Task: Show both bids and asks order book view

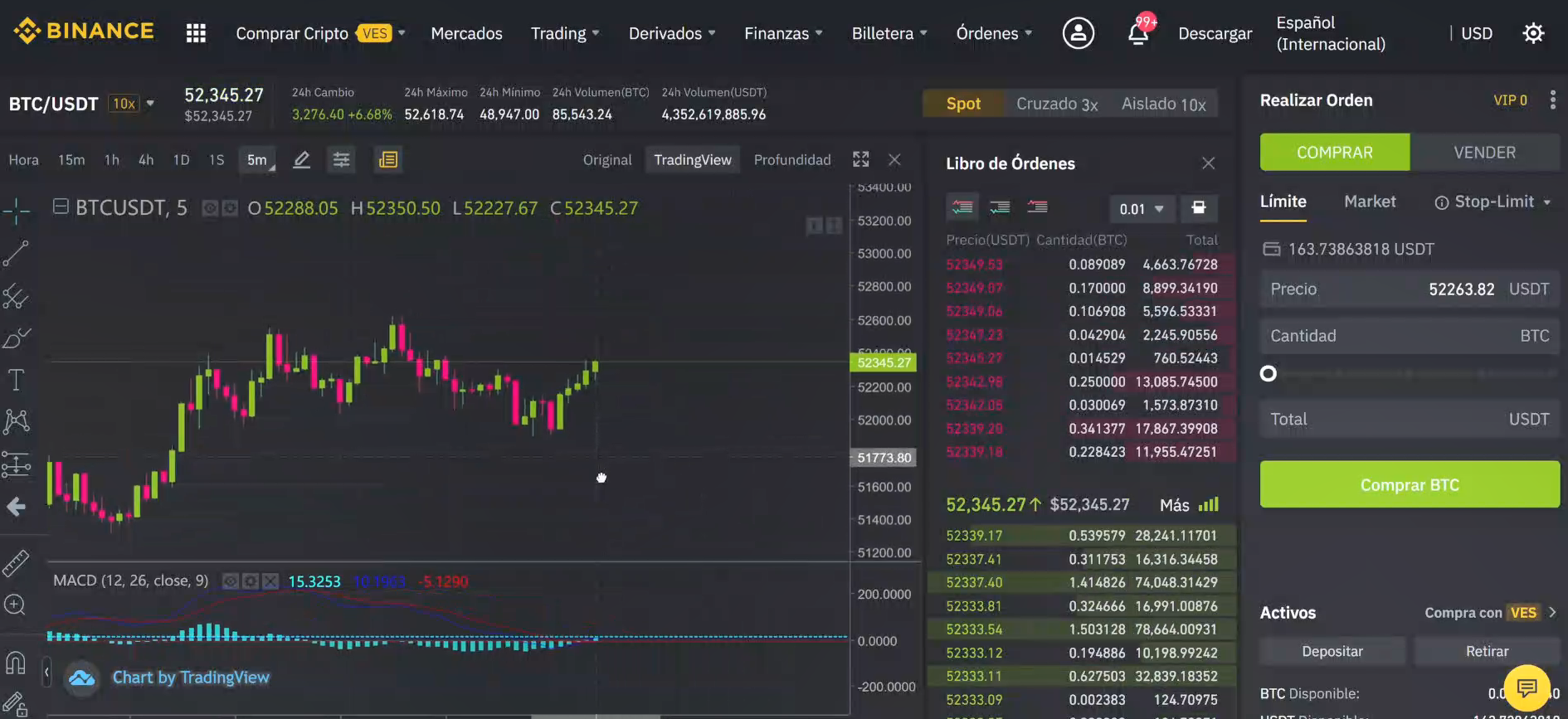Action: coord(962,207)
